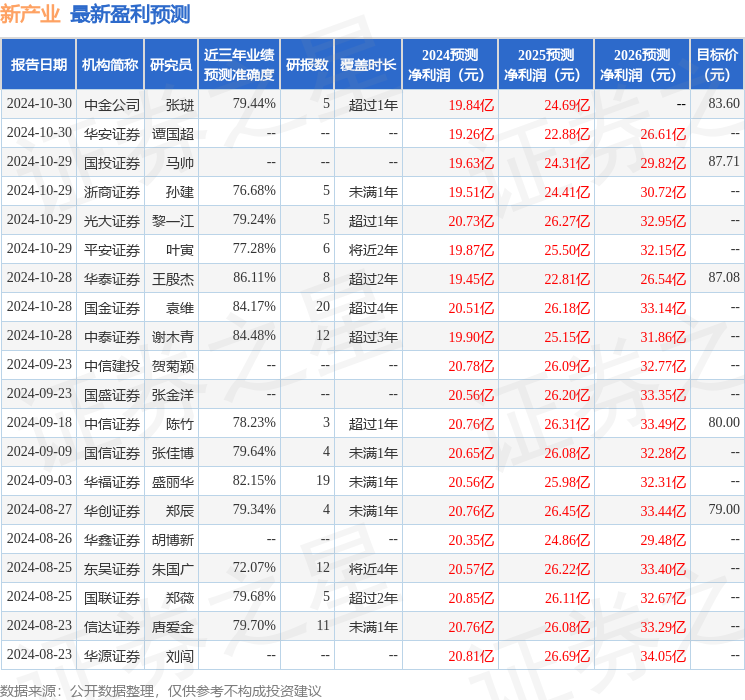Click the 研报数 column header
This screenshot has height=700, width=745.
[x=307, y=65]
